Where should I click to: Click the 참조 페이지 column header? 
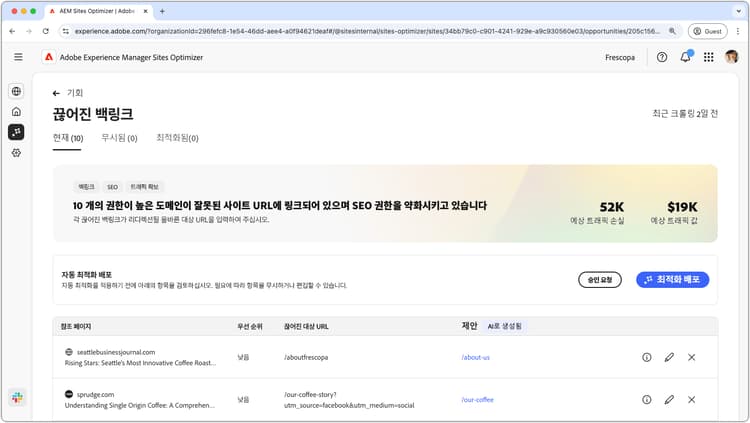point(76,326)
